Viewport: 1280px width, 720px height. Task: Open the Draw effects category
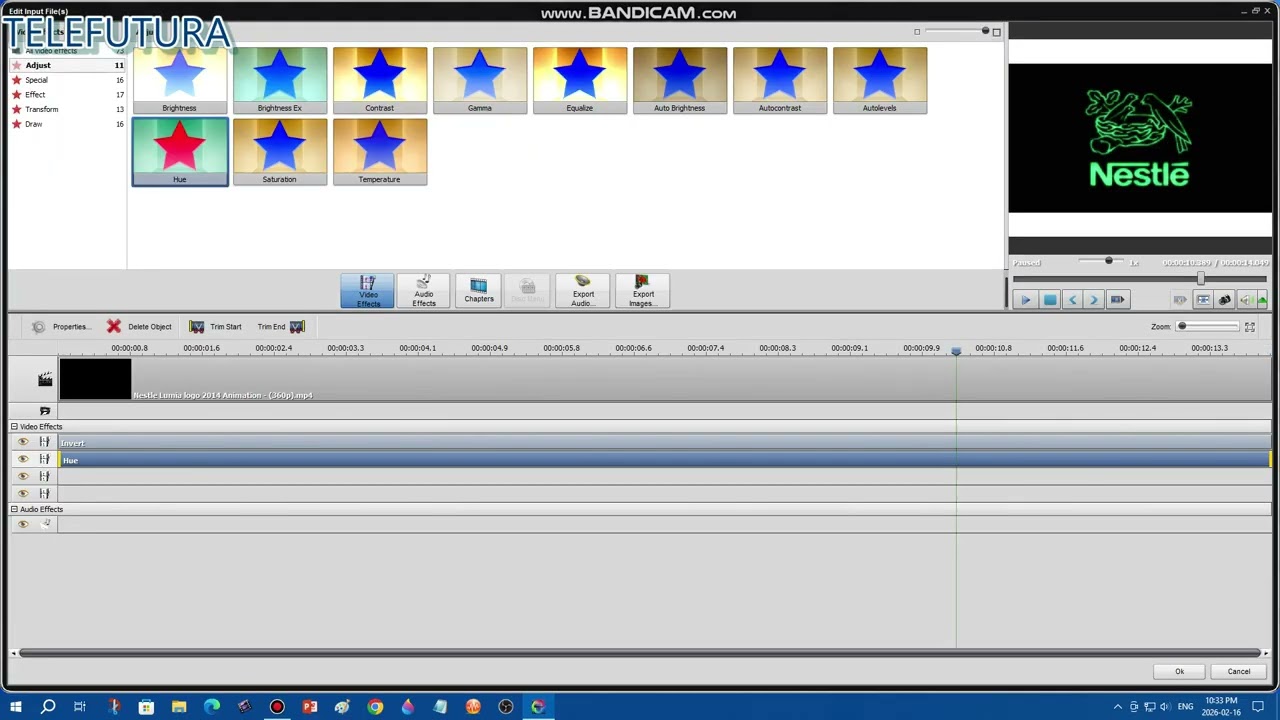67,124
